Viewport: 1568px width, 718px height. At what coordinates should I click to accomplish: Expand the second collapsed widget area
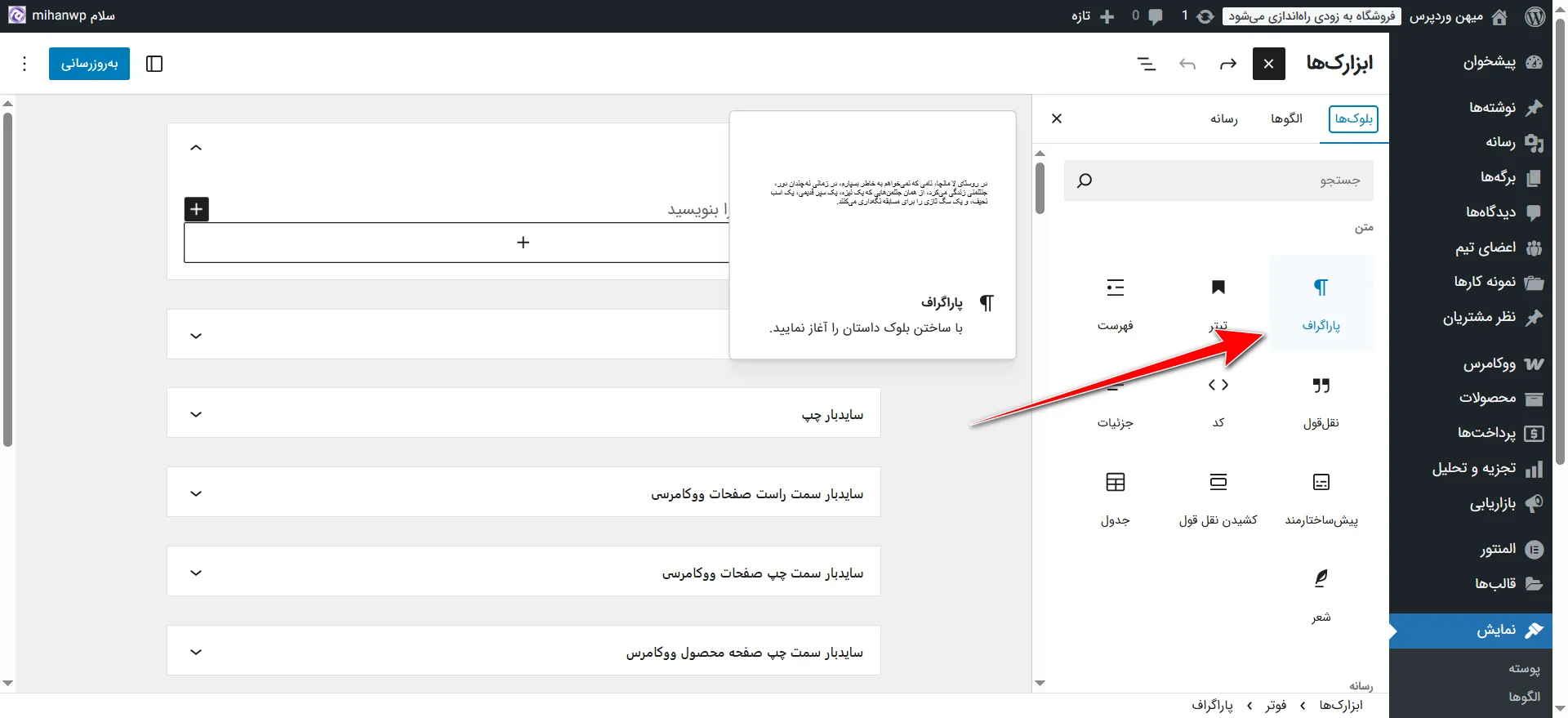pyautogui.click(x=196, y=335)
